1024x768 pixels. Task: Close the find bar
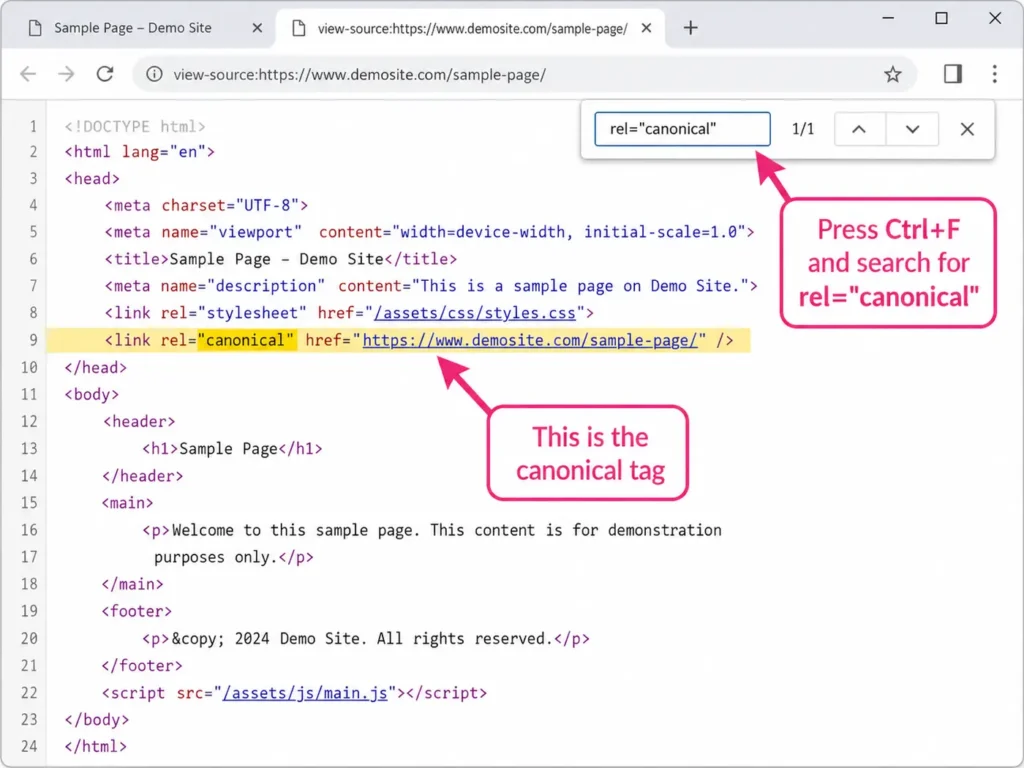point(967,129)
